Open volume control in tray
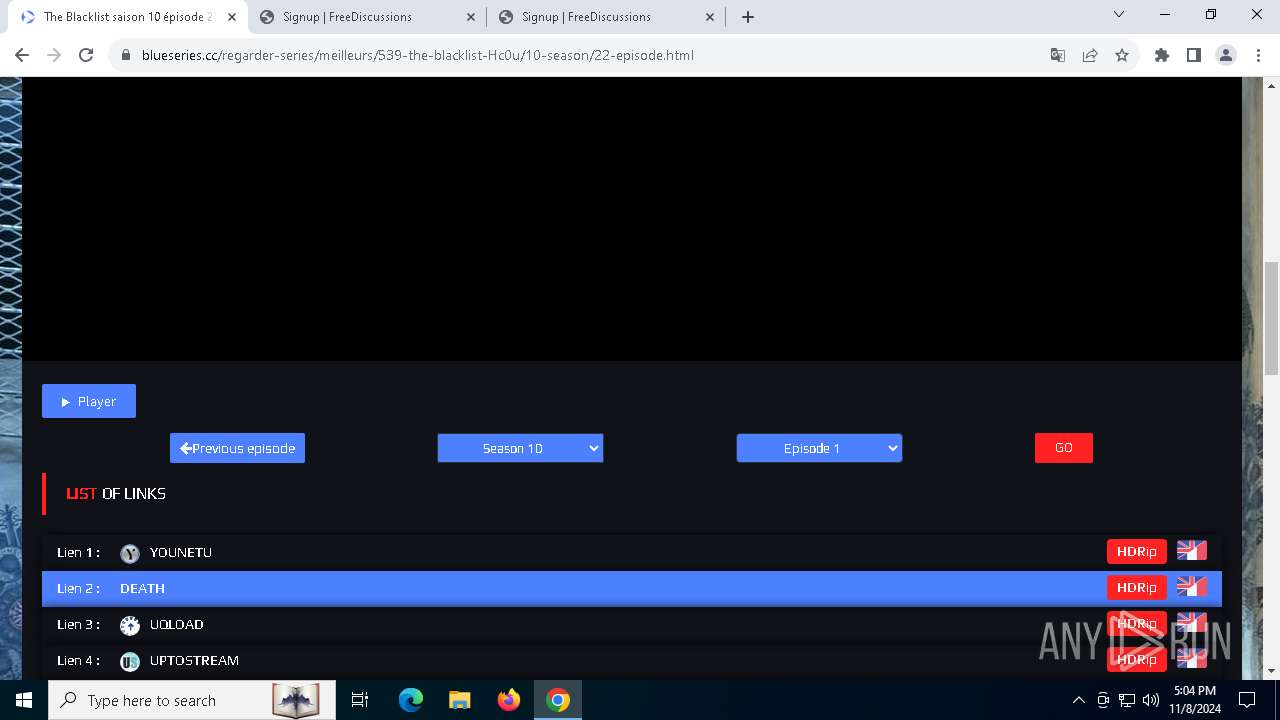 [x=1151, y=700]
